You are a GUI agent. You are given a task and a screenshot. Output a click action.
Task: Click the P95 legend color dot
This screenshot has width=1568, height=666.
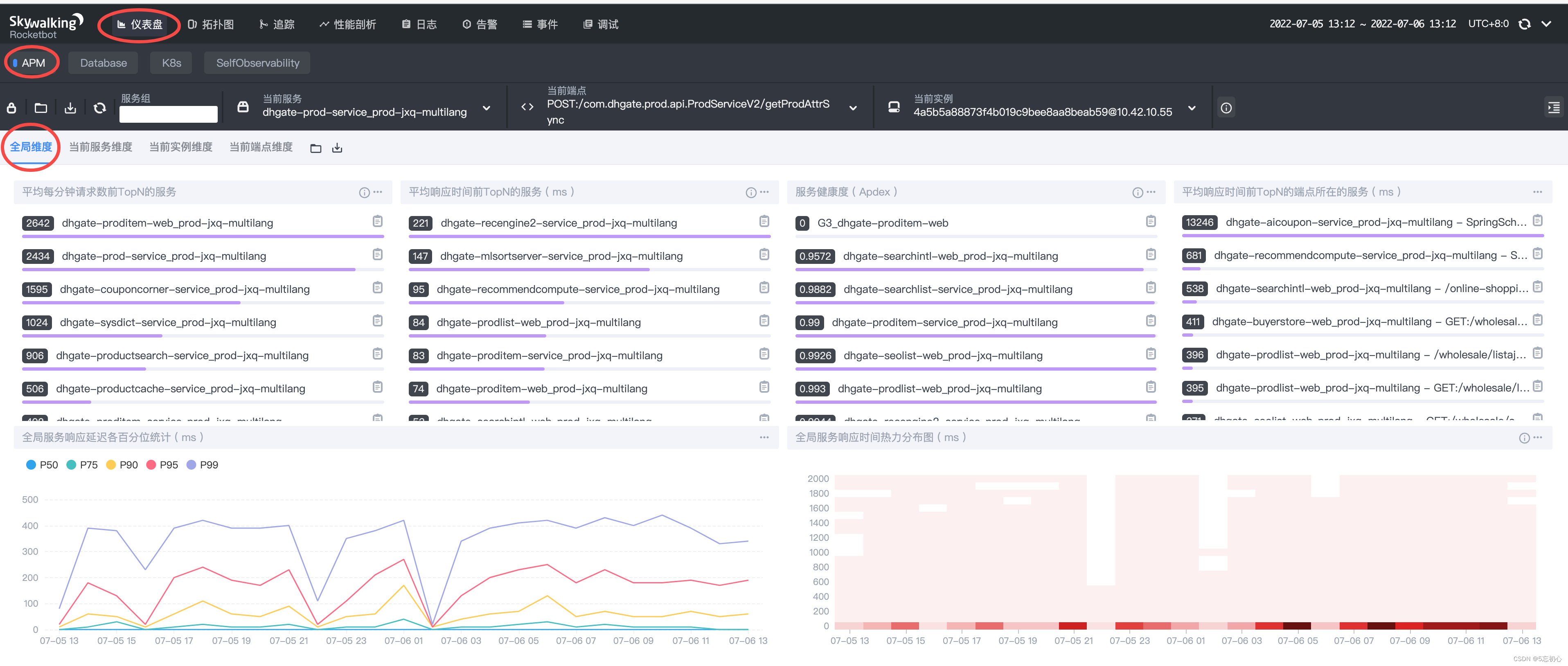pyautogui.click(x=151, y=464)
